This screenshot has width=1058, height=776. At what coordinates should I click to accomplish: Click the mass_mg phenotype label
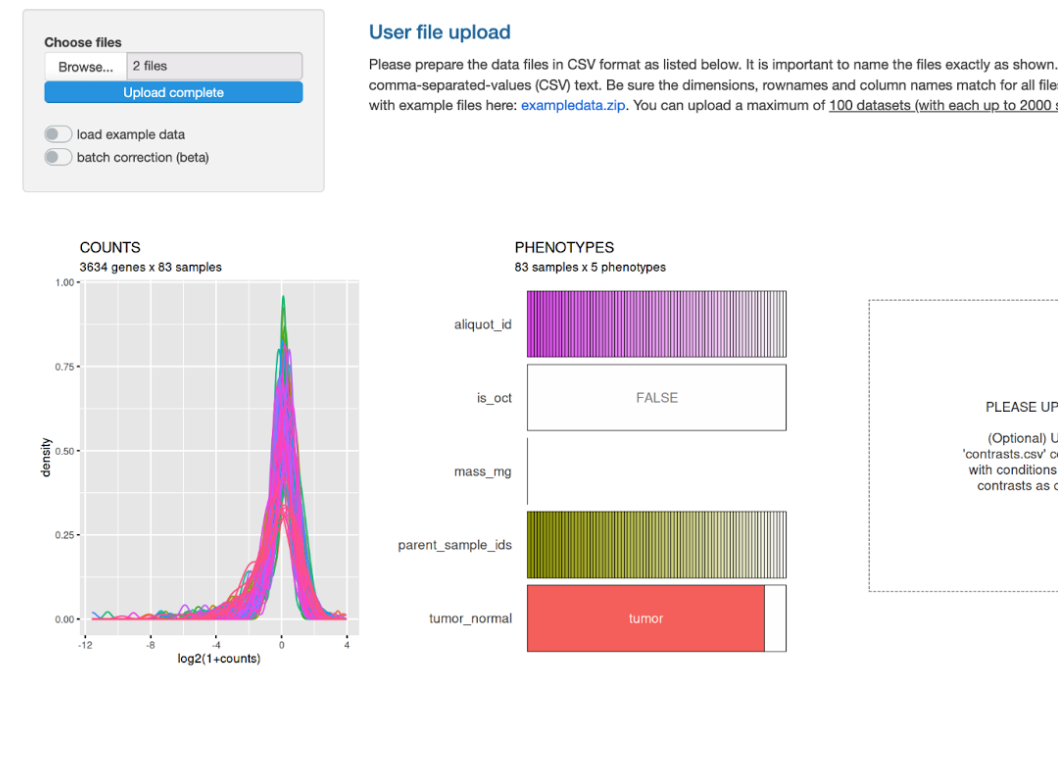click(x=483, y=471)
